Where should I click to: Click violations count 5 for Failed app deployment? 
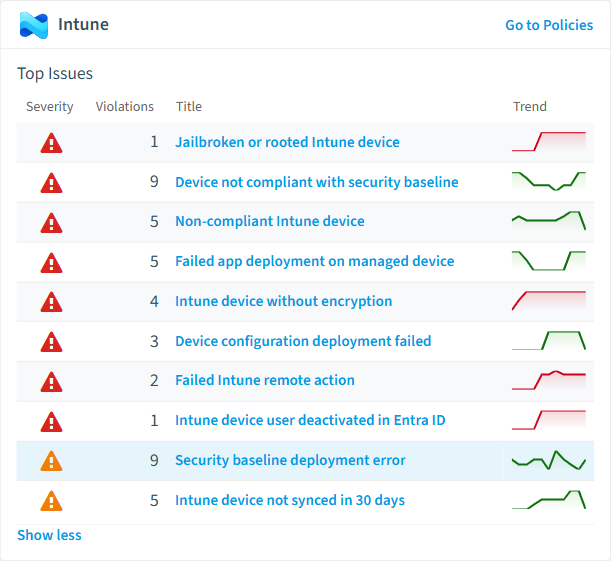[x=154, y=261]
